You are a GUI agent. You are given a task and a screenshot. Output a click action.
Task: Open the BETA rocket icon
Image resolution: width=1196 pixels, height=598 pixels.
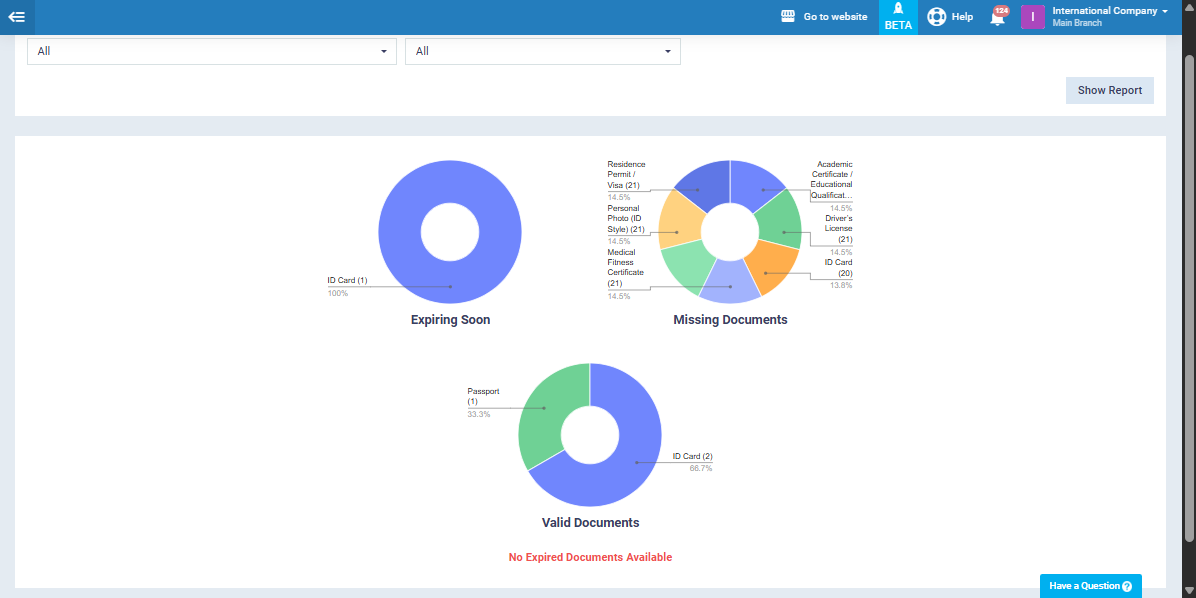[898, 10]
